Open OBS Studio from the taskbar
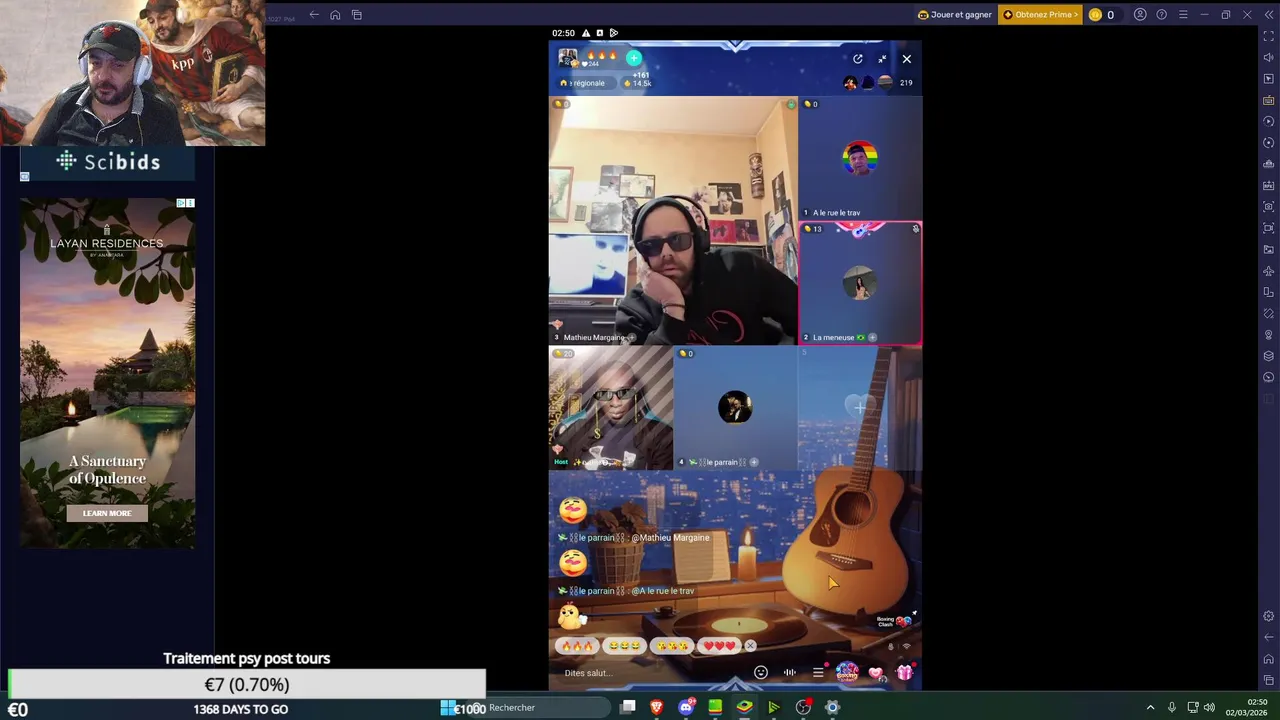 tap(803, 708)
